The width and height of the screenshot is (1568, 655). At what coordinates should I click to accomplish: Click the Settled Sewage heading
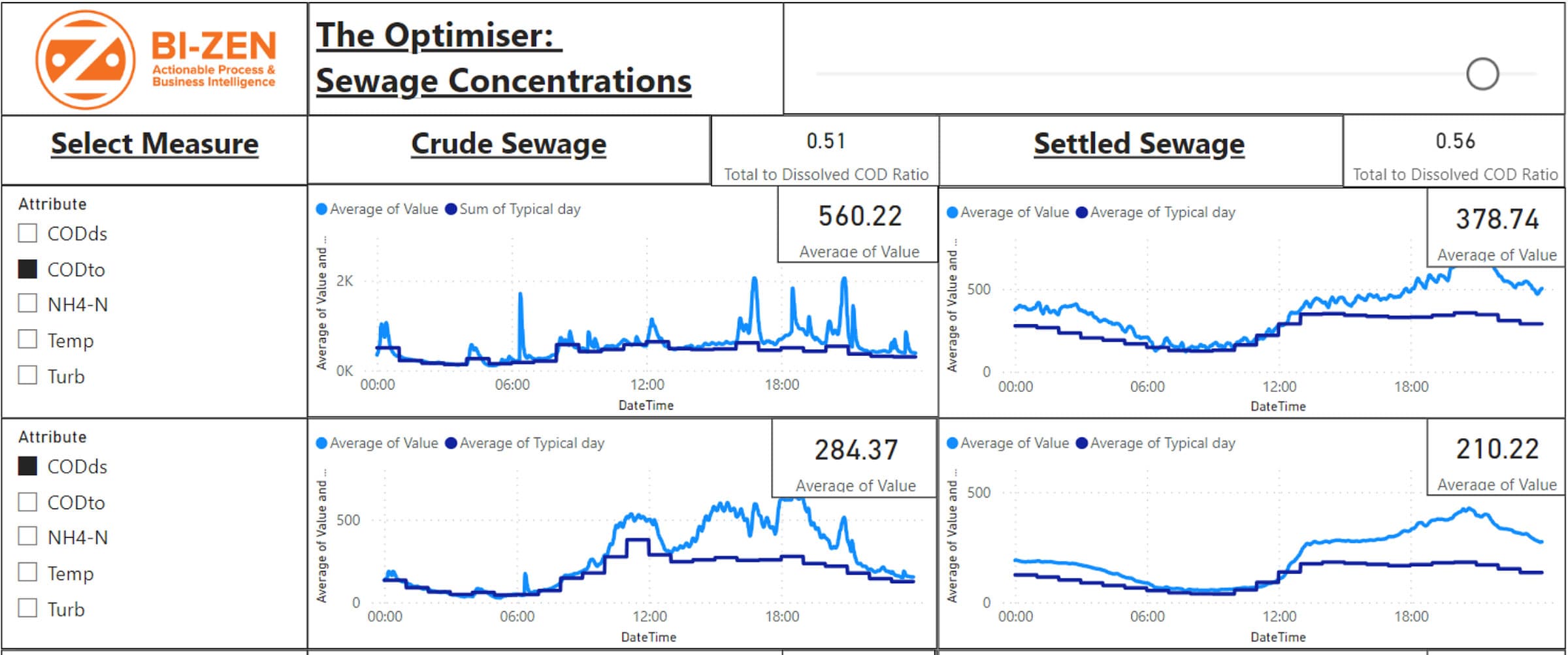coord(1139,144)
